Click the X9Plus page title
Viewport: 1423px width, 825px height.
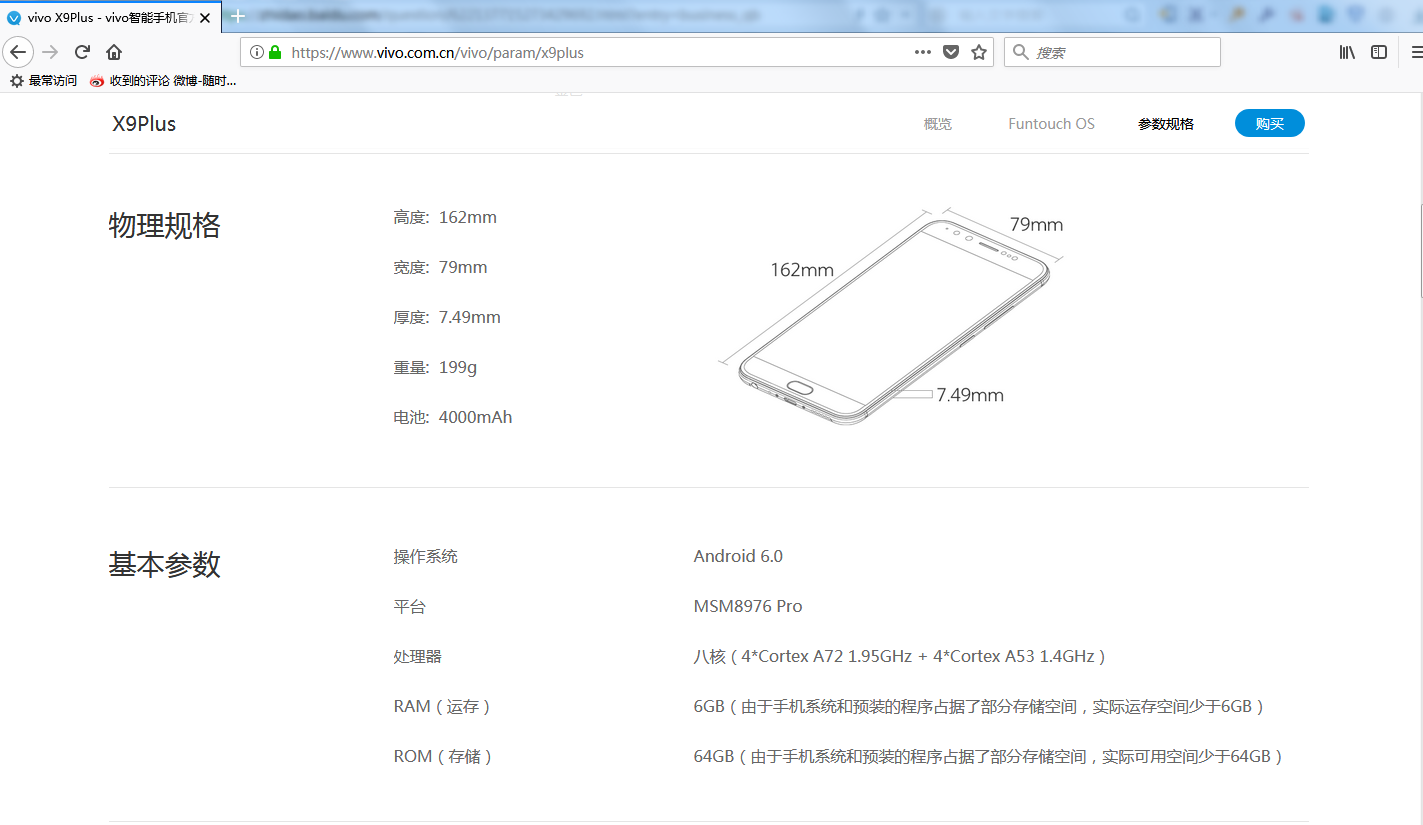(x=144, y=124)
